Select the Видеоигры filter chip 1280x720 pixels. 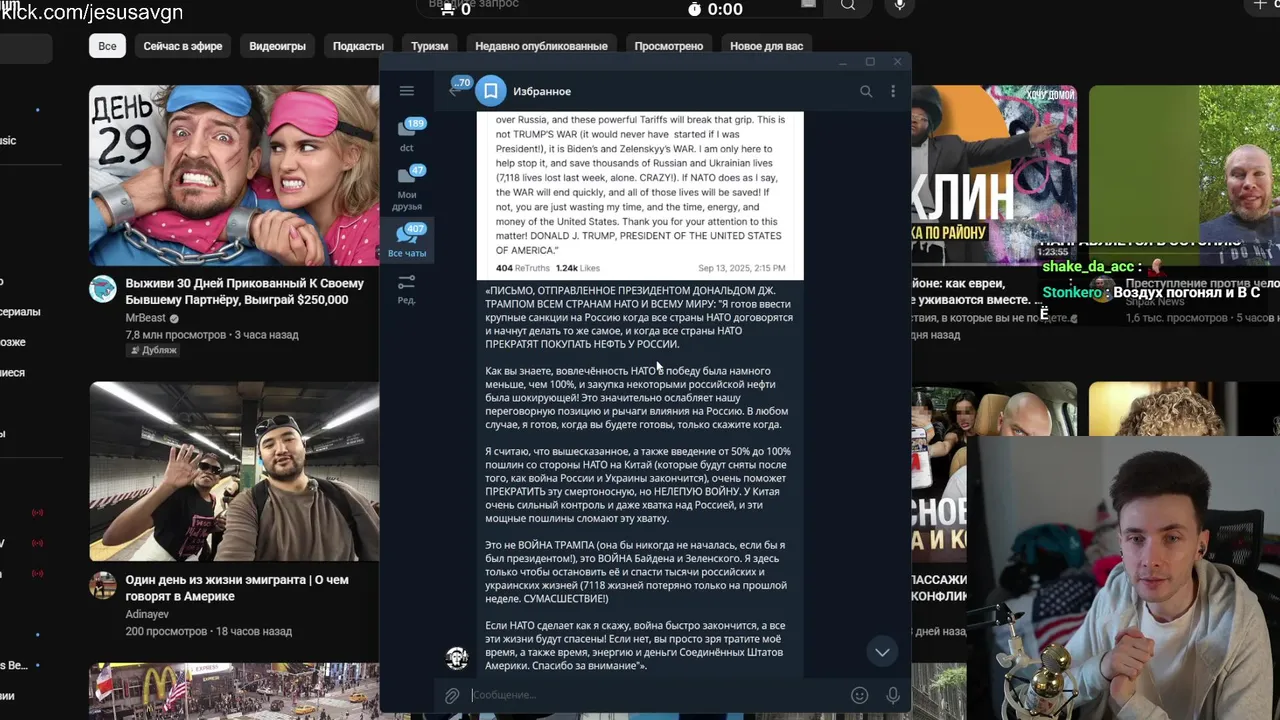pos(277,46)
